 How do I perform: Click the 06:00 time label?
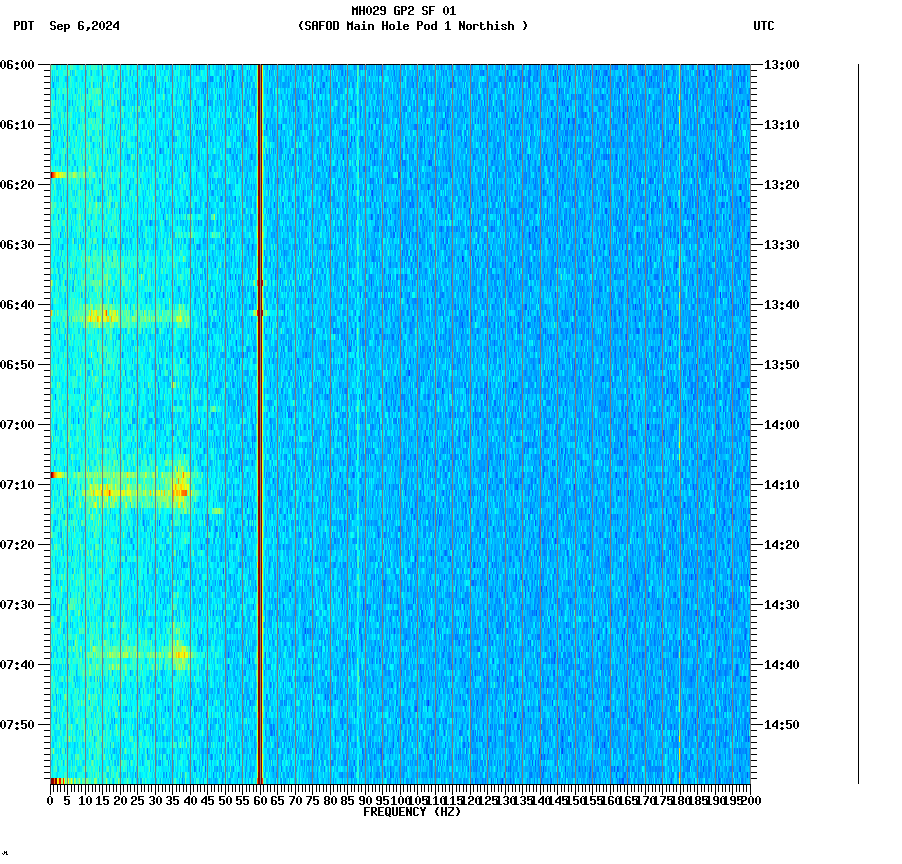(x=18, y=66)
